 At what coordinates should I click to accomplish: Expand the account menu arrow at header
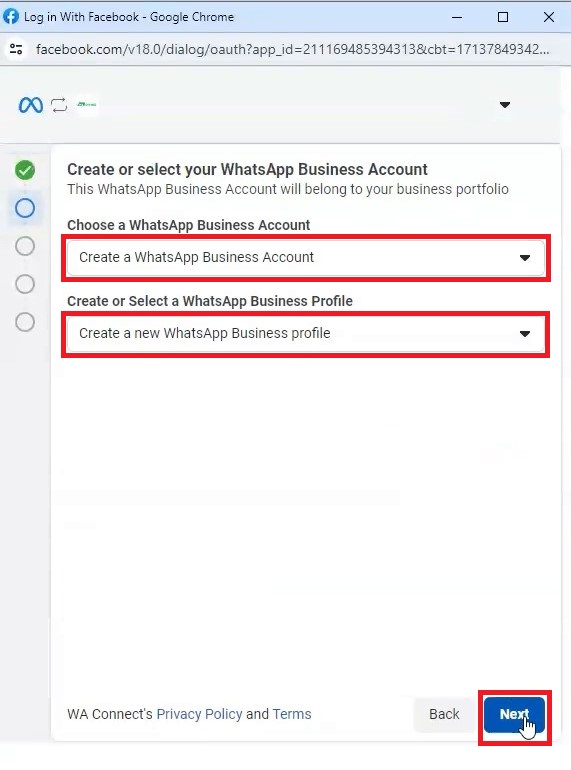coord(505,105)
